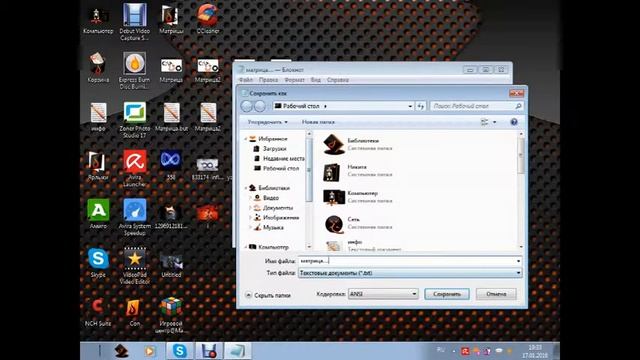Image resolution: width=640 pixels, height=360 pixels.
Task: Open the Вид menu in Notepad
Action: point(316,80)
